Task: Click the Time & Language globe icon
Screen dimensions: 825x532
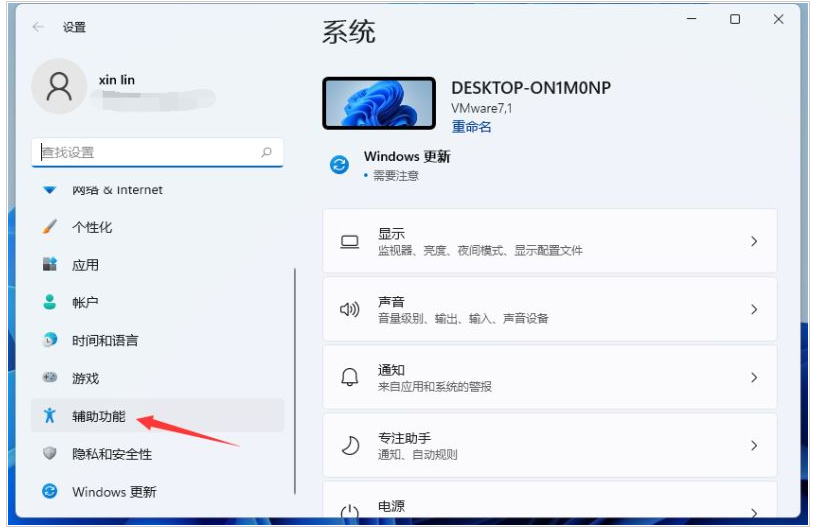Action: pyautogui.click(x=50, y=340)
